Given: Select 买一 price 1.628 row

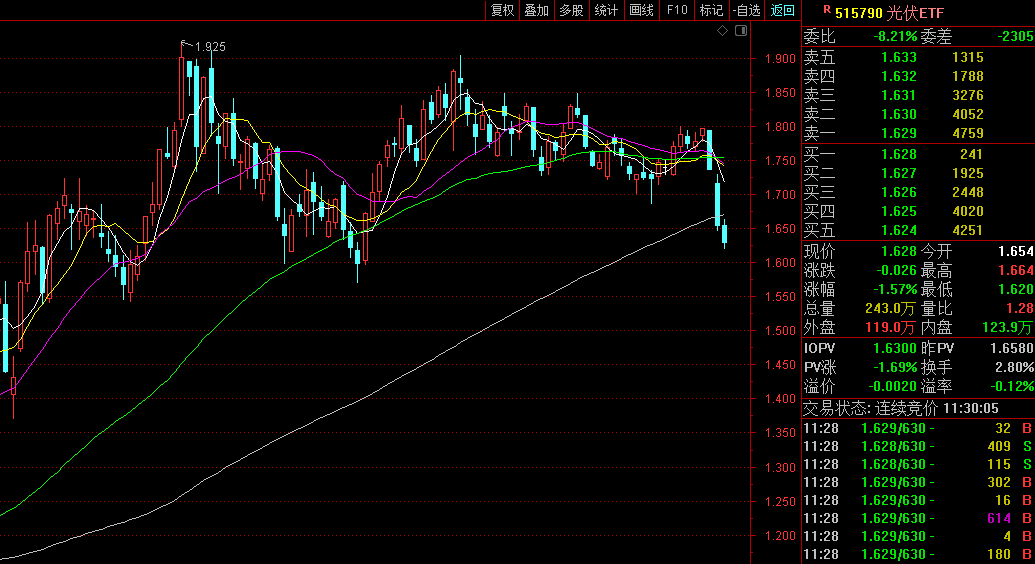Looking at the screenshot, I should (x=918, y=155).
